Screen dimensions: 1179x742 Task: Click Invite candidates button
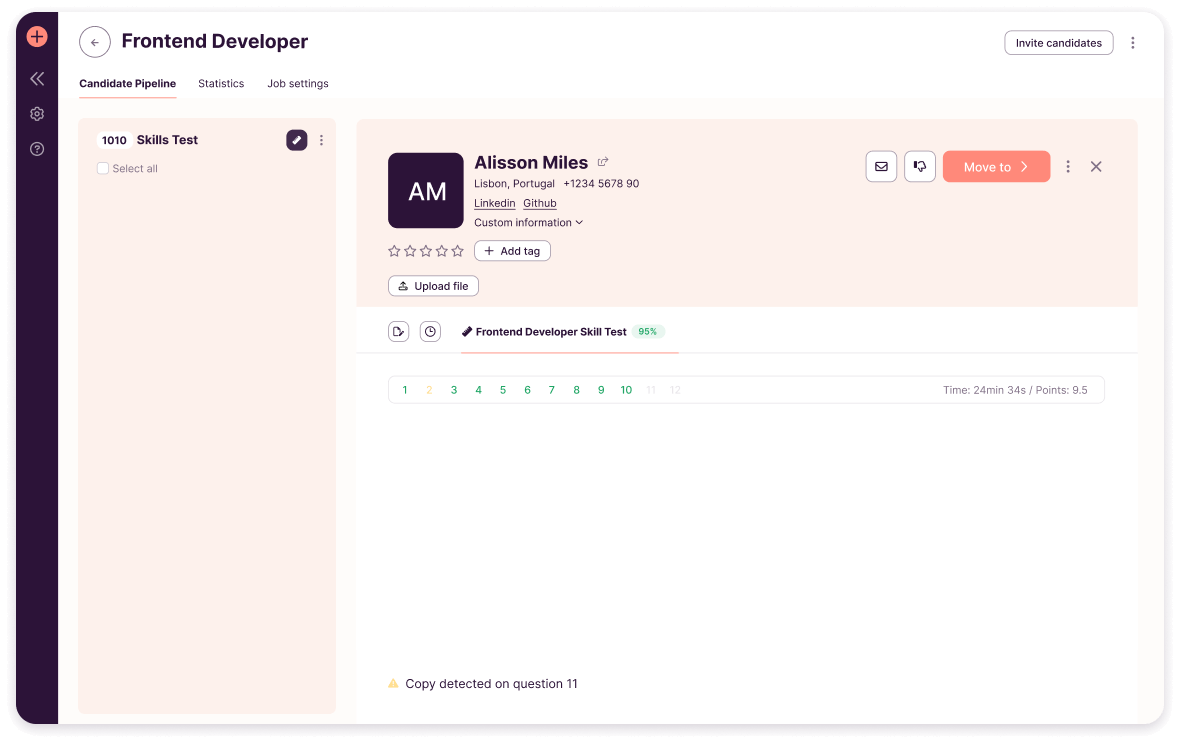point(1058,43)
